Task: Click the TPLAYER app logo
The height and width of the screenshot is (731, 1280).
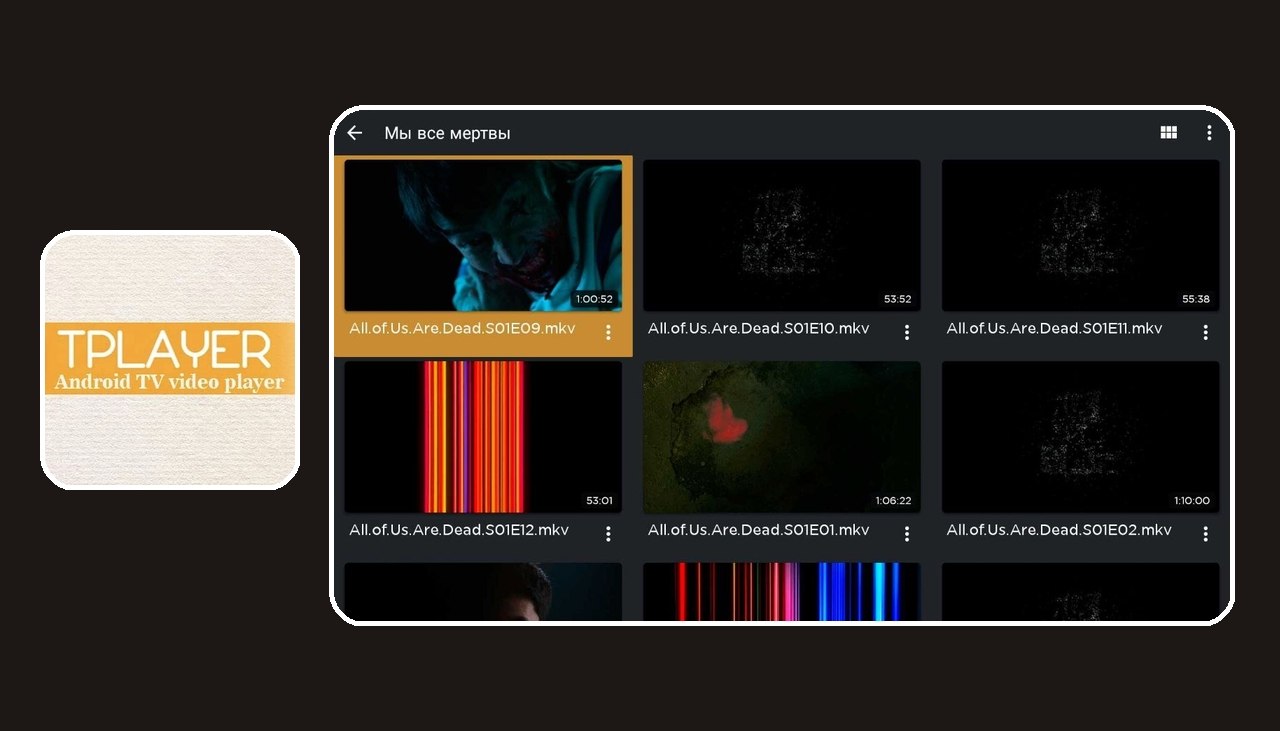Action: [170, 360]
